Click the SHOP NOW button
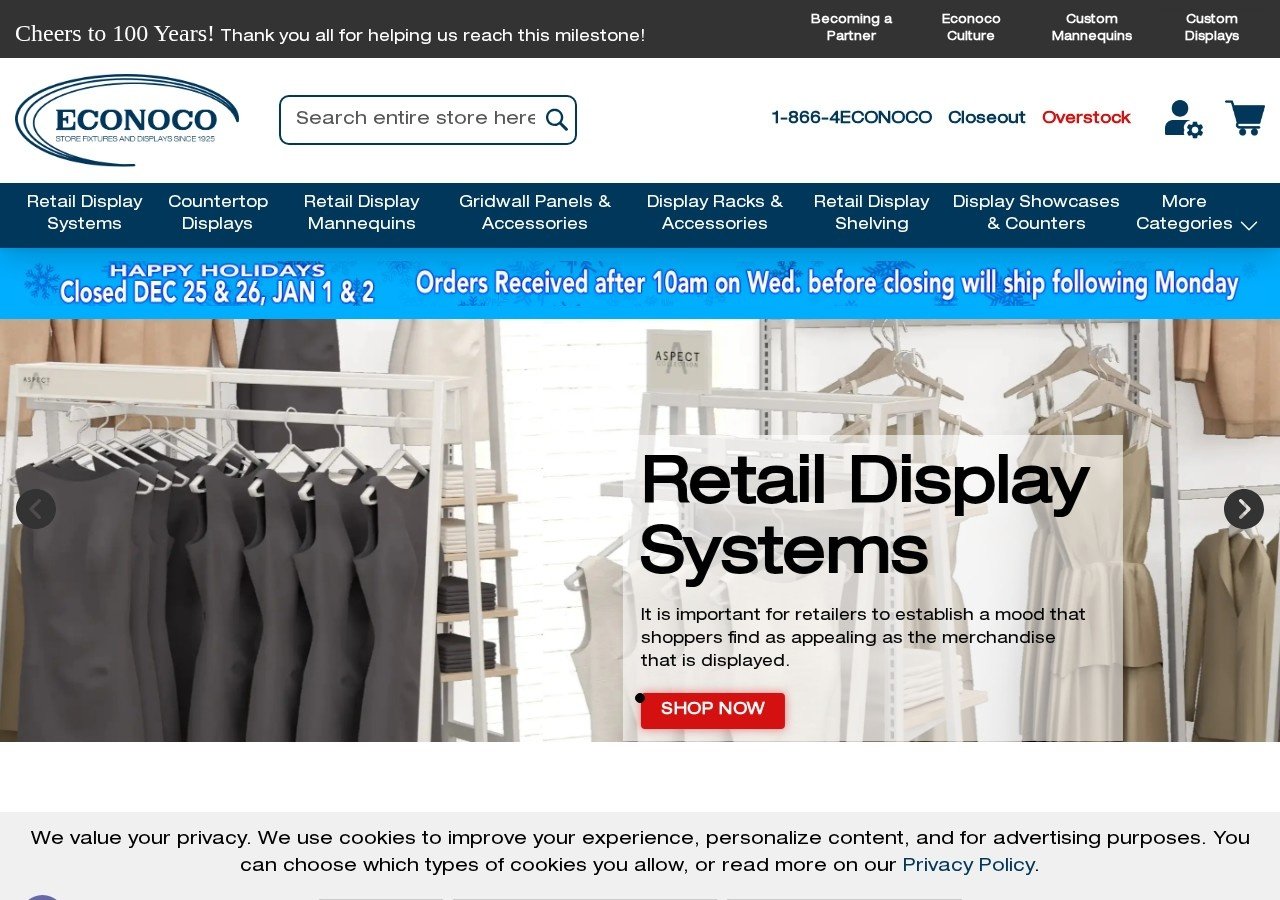 pos(712,710)
